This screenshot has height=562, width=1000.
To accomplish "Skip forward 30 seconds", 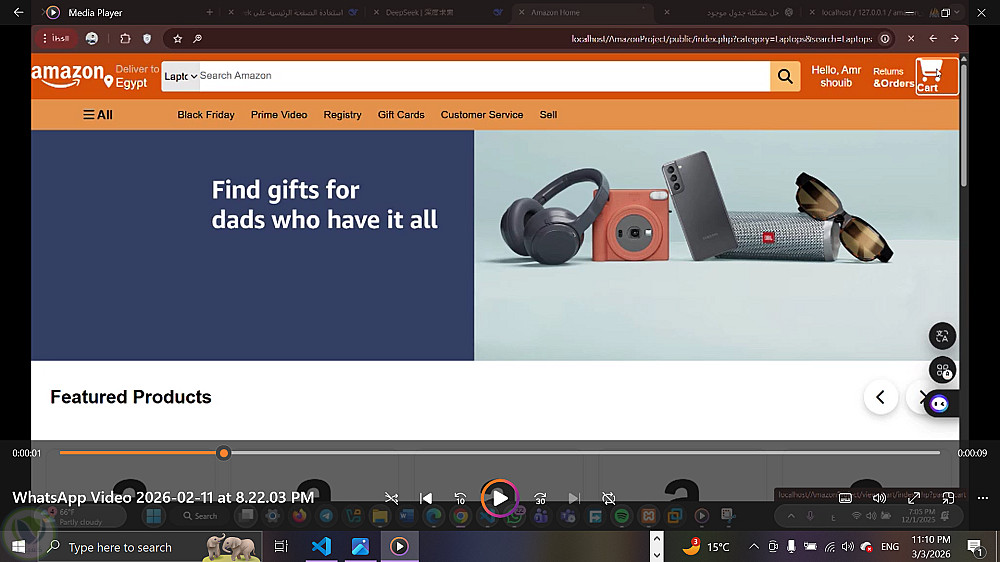I will [540, 498].
